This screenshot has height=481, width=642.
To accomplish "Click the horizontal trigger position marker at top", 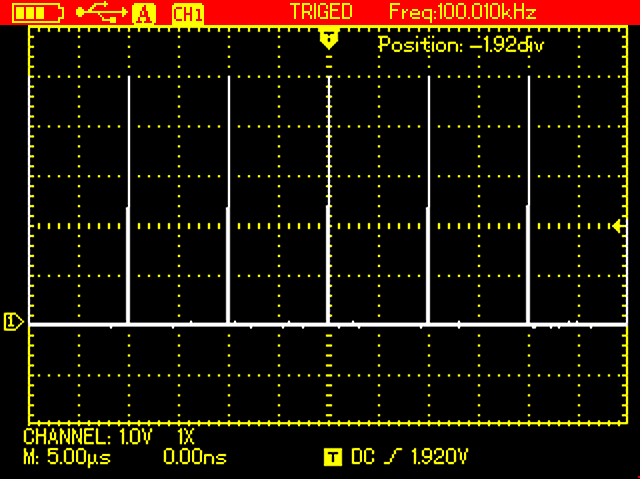I will pos(329,39).
